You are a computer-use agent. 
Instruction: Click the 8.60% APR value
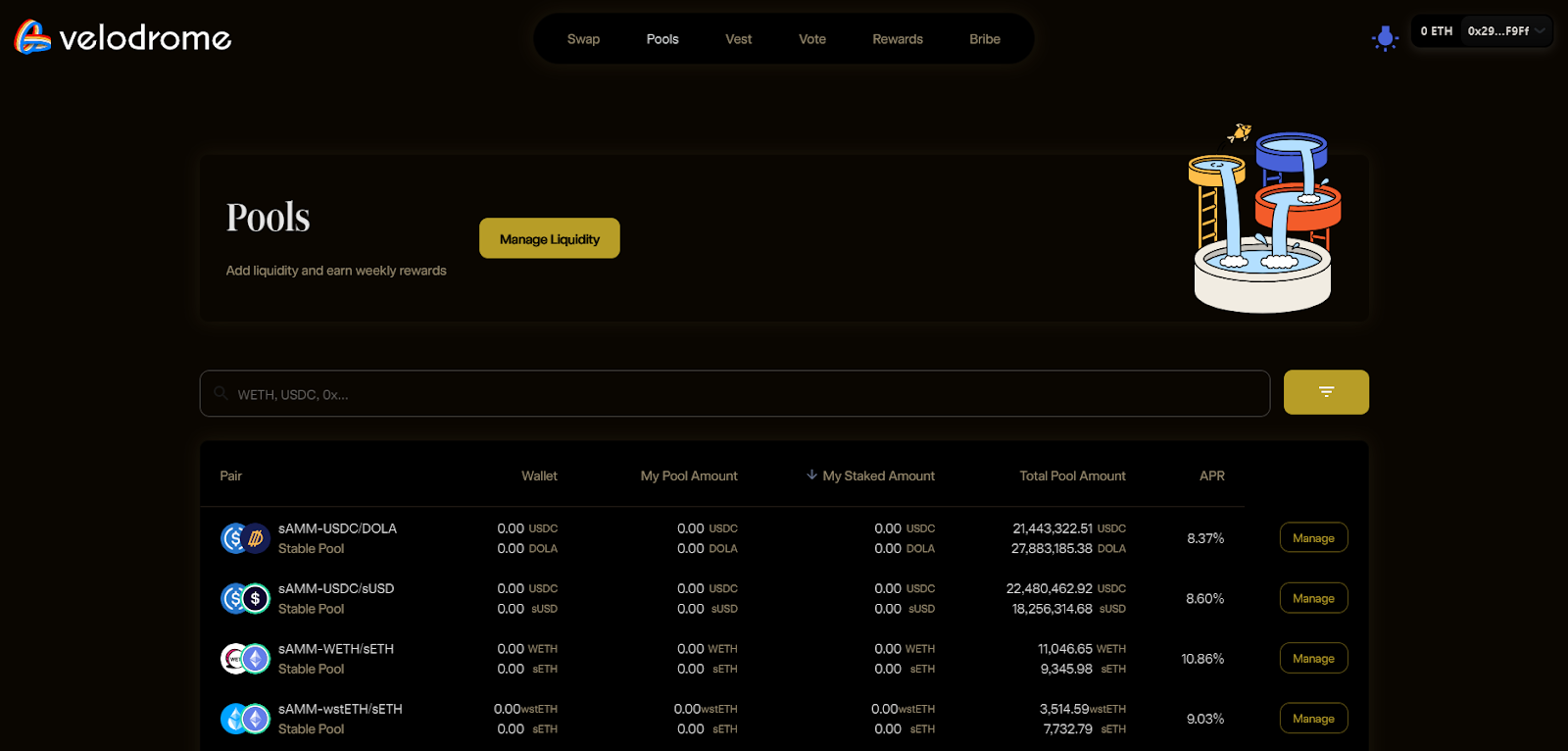1205,598
